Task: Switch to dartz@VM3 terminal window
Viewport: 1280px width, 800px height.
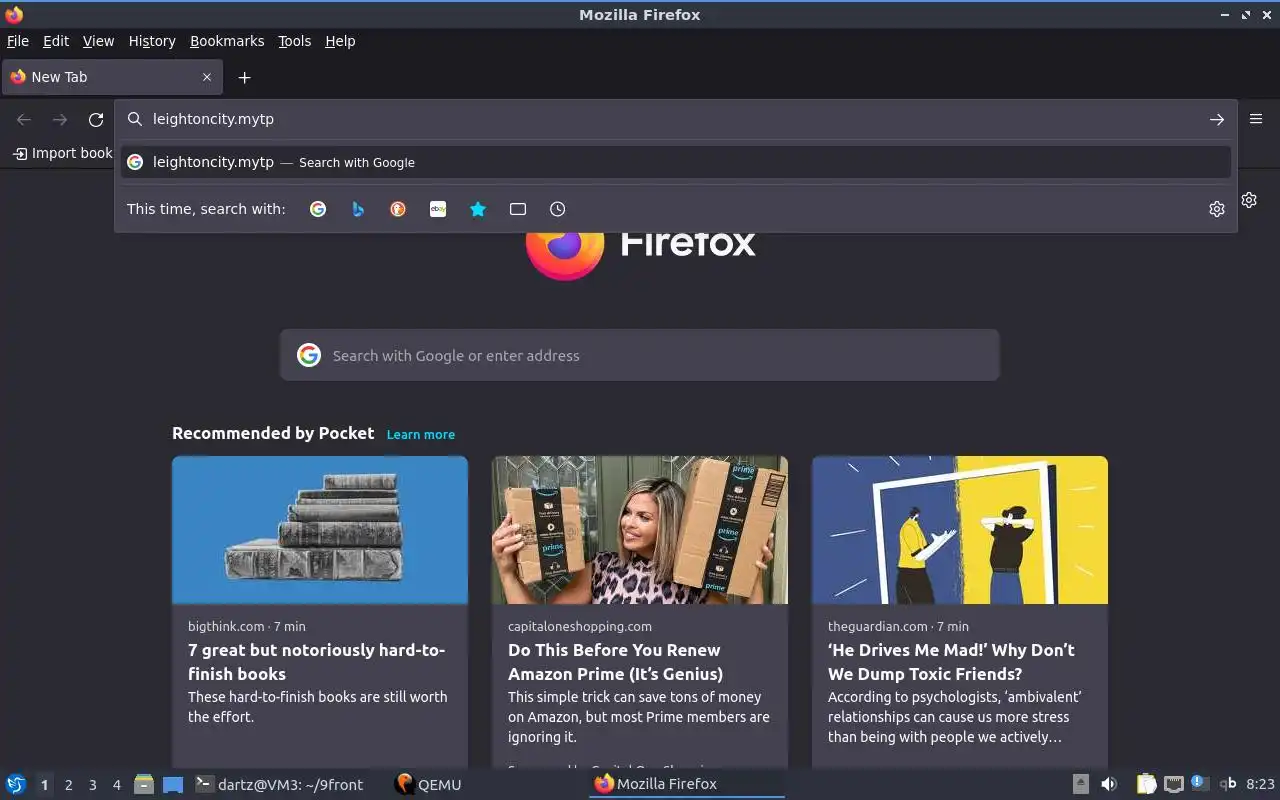Action: (x=278, y=784)
